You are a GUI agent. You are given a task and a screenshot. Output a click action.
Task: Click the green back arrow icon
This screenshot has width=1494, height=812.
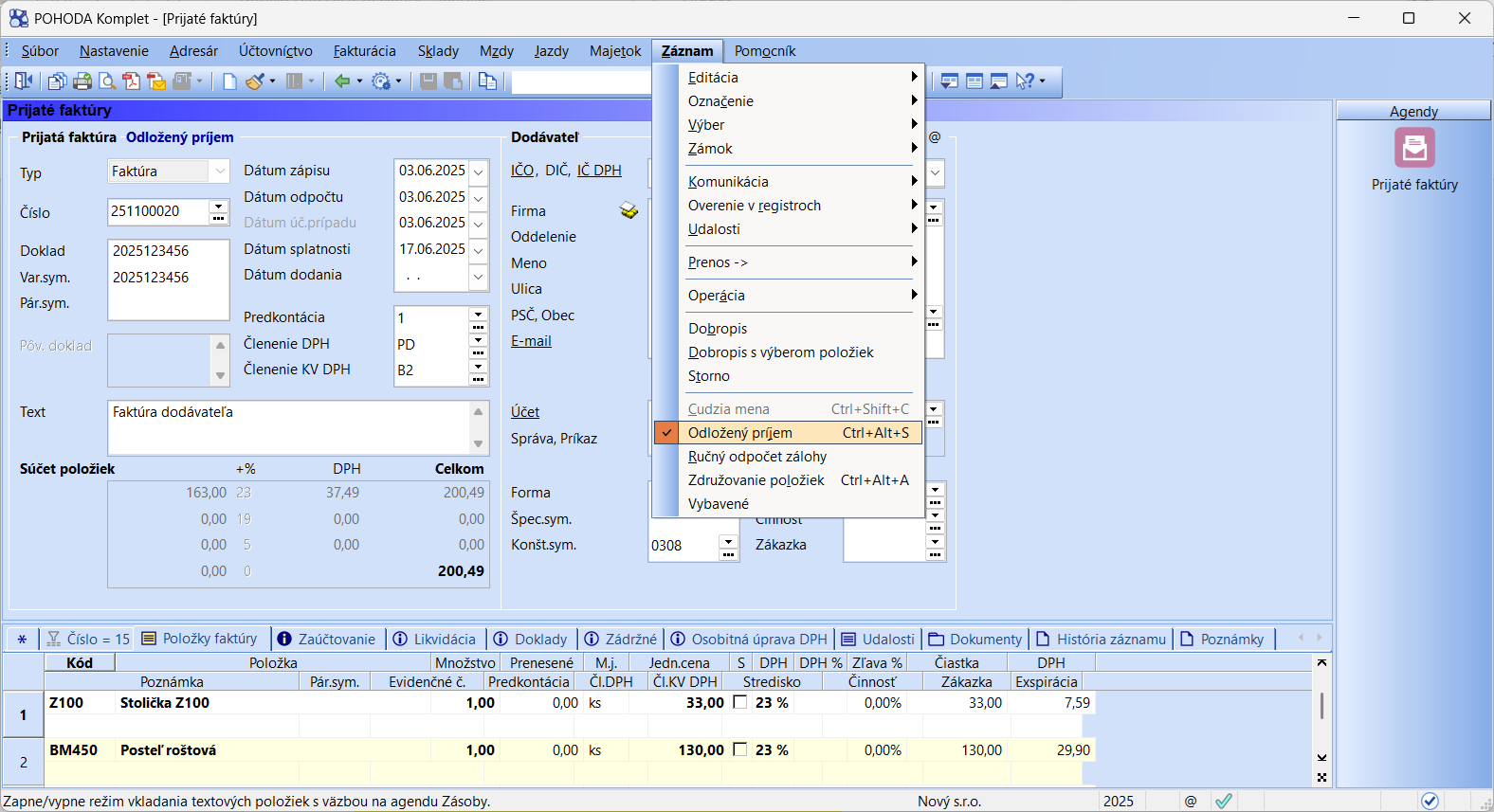(342, 81)
